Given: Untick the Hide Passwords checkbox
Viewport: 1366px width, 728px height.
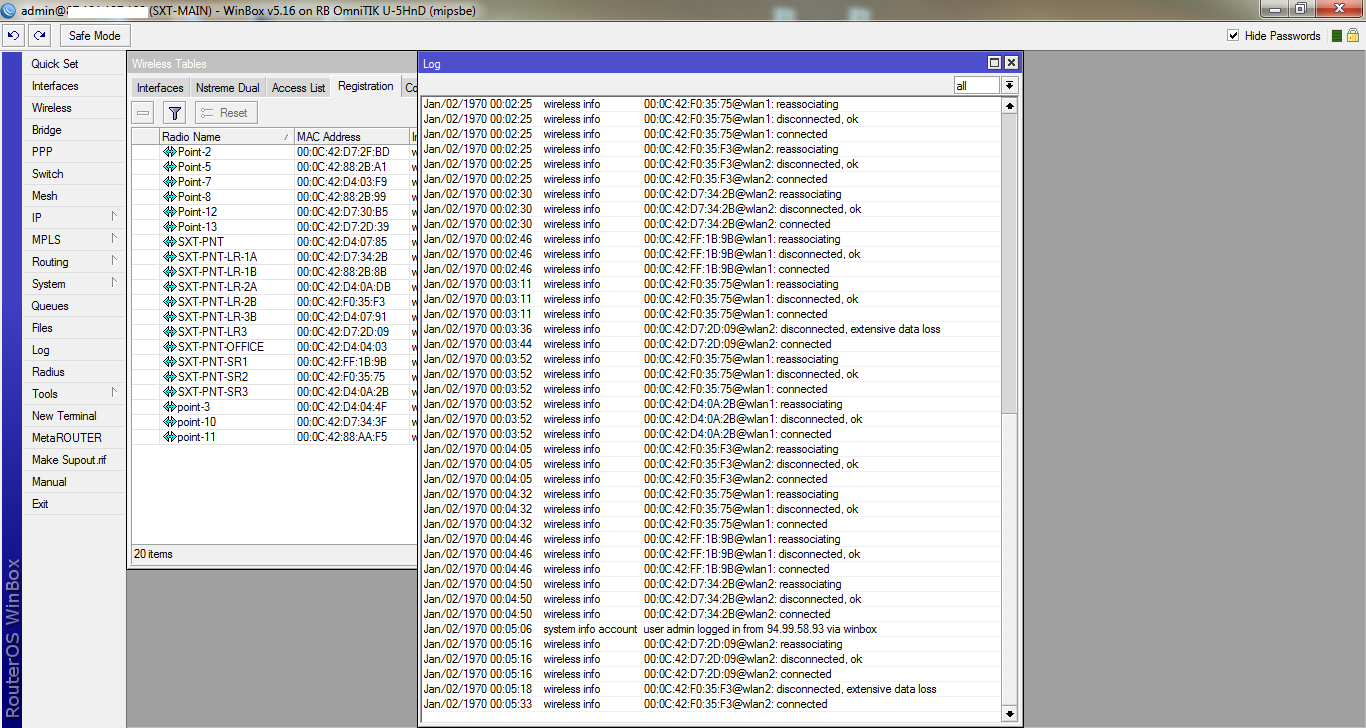Looking at the screenshot, I should pyautogui.click(x=1233, y=36).
